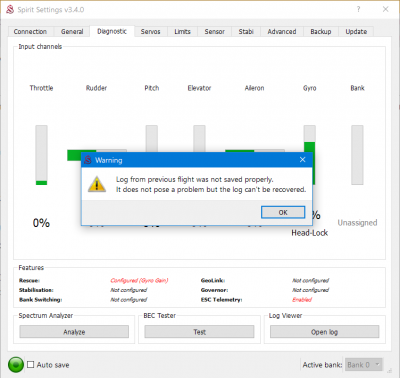Click the Throttle channel level bar

click(x=41, y=155)
